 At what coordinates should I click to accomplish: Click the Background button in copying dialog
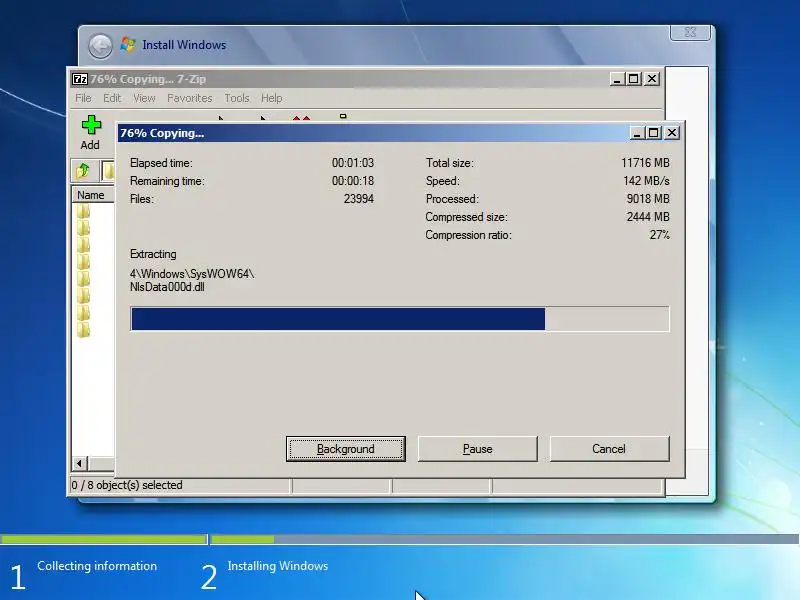pos(345,449)
